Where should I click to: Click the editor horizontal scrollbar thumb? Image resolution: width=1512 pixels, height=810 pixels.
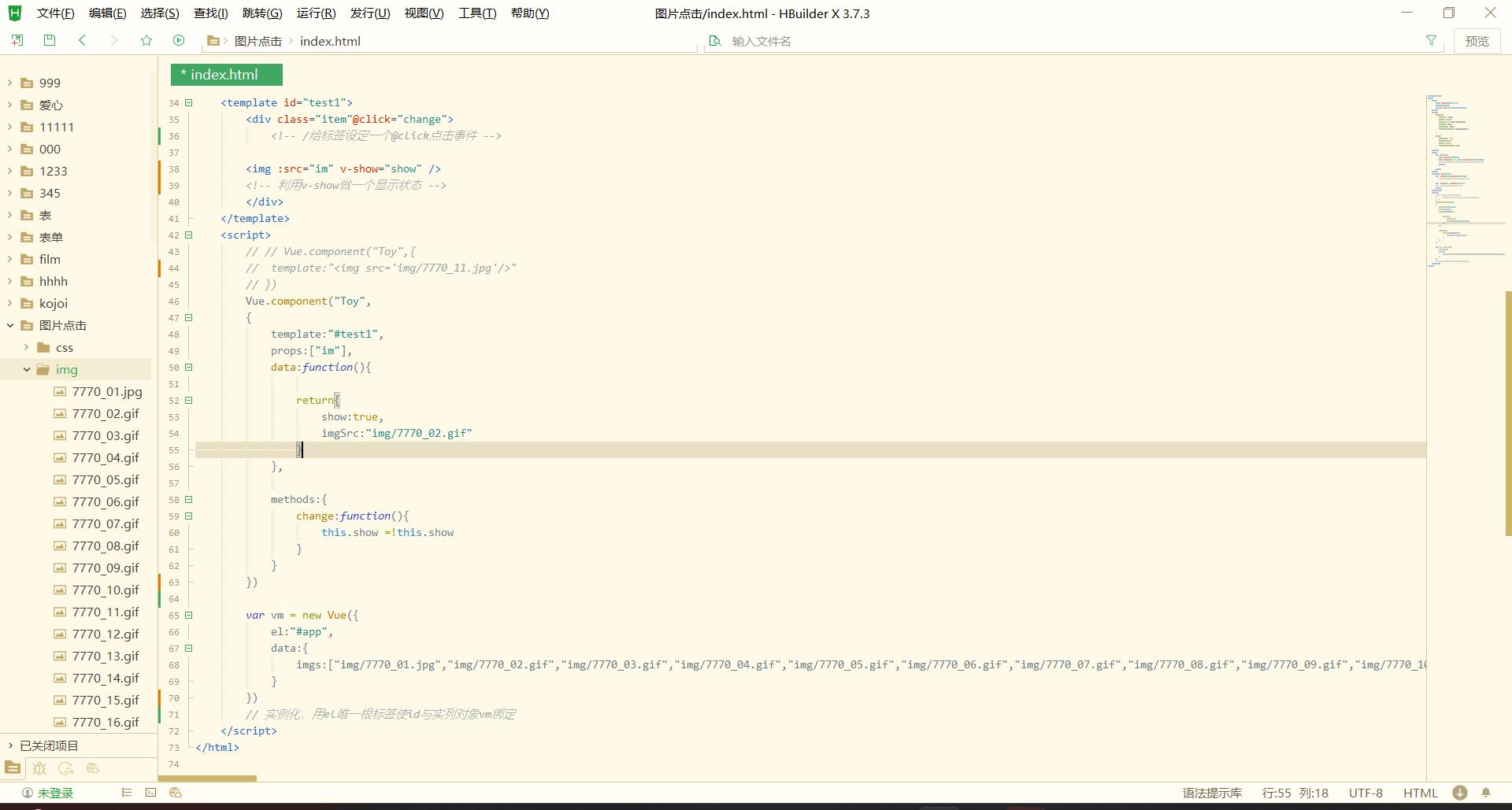click(207, 779)
